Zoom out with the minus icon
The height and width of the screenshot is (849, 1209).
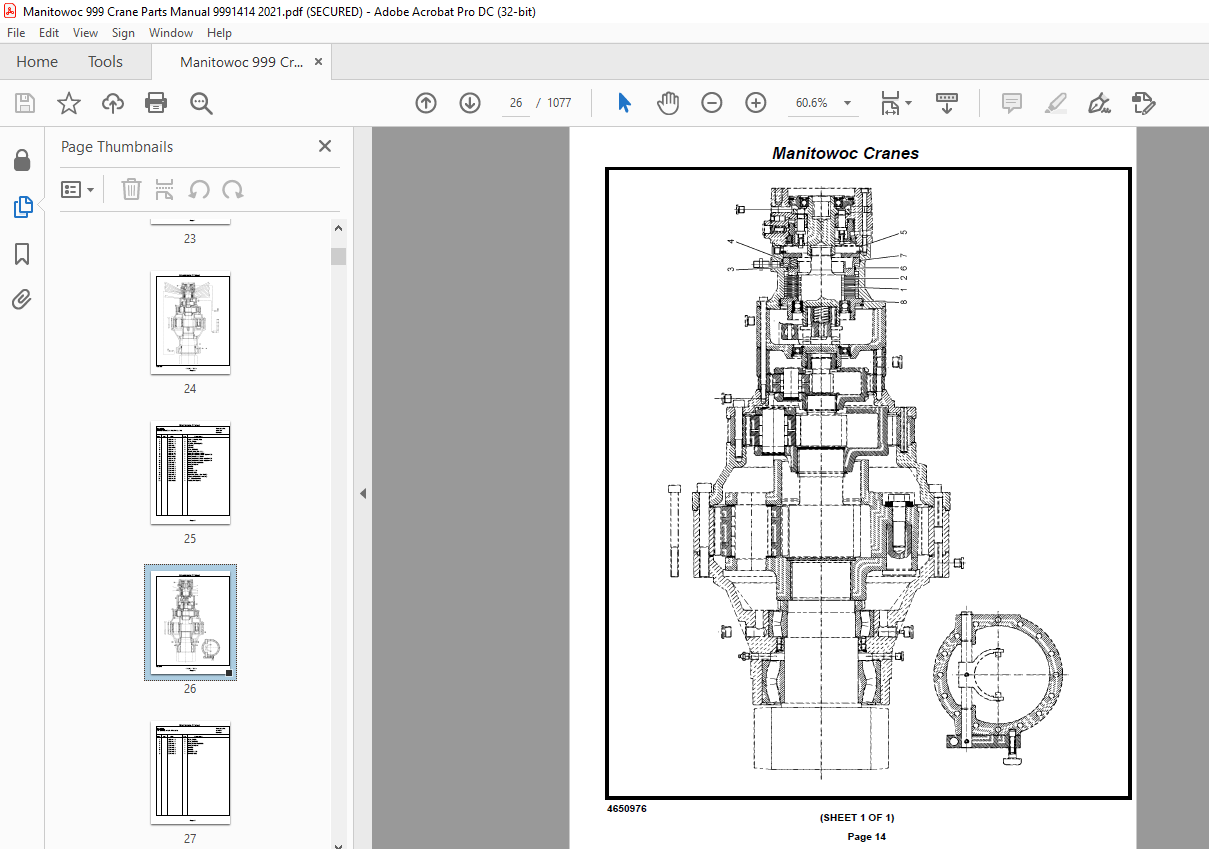[712, 103]
